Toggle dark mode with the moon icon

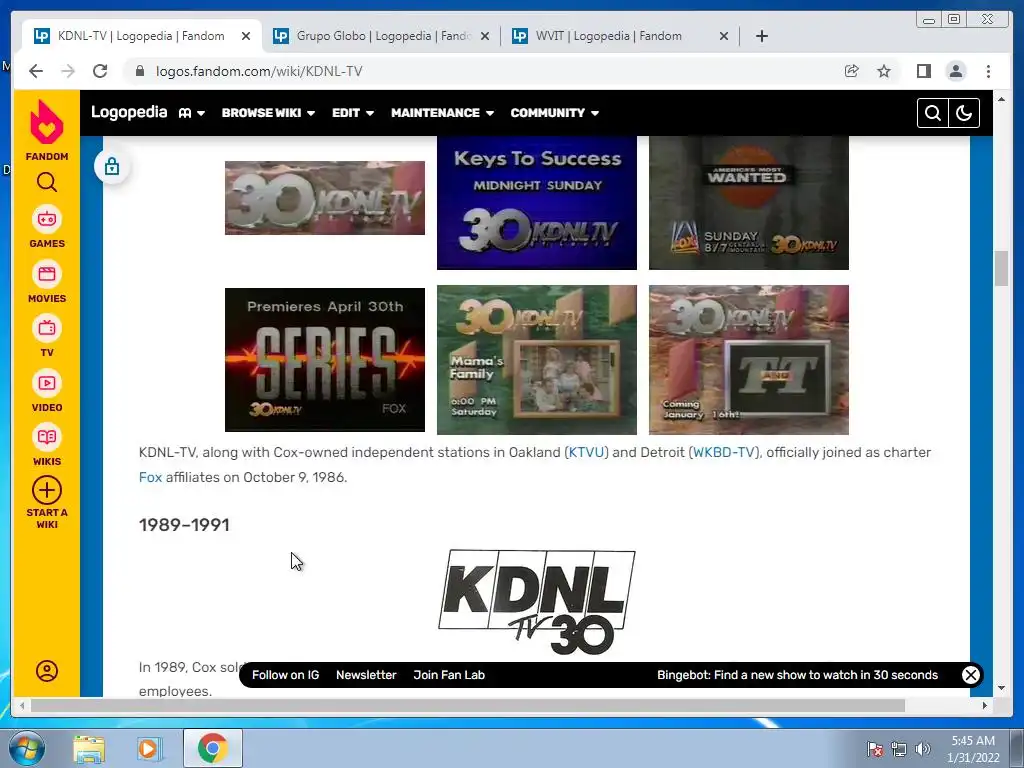coord(964,113)
